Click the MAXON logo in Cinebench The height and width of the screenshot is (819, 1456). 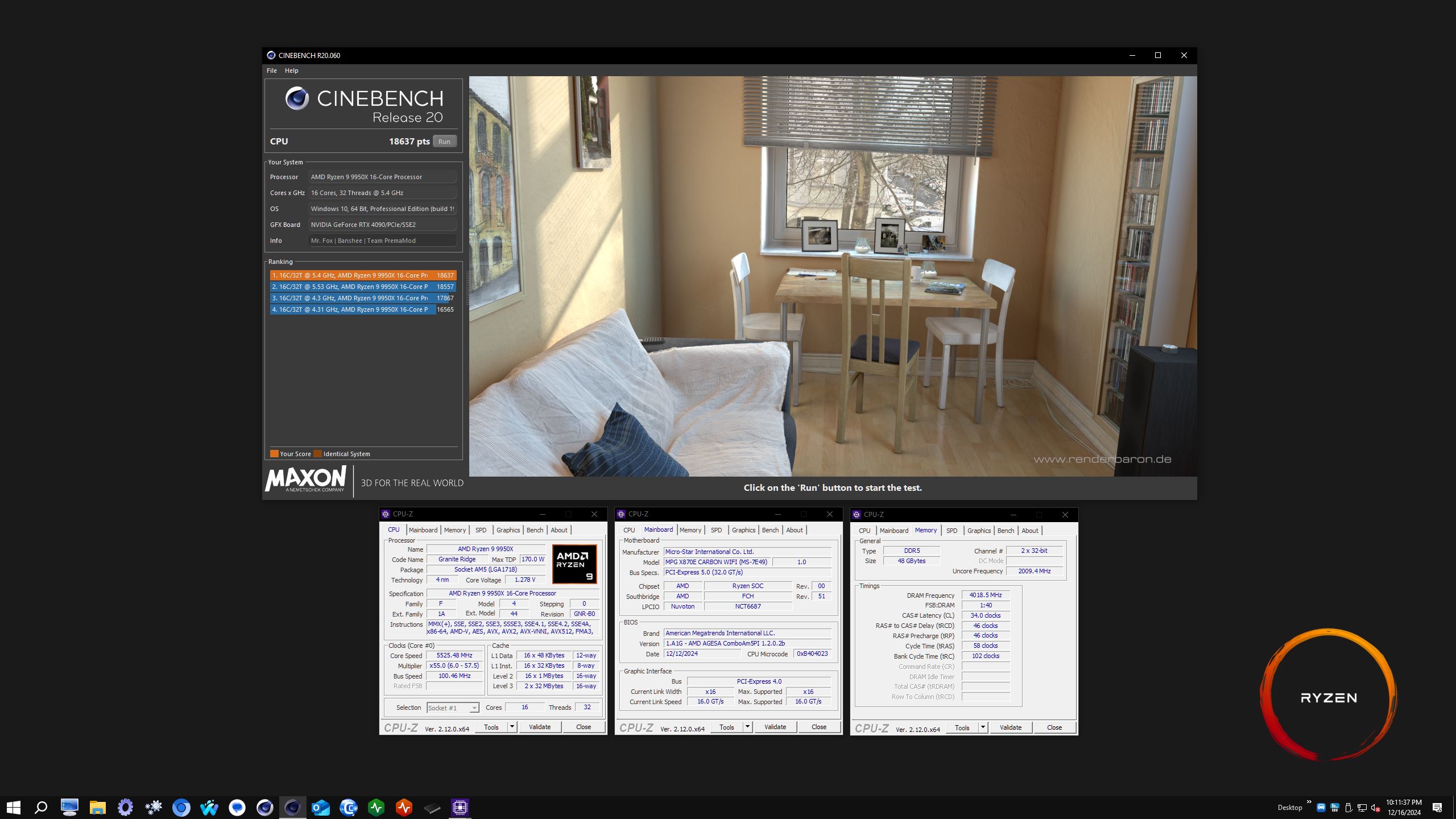pos(306,479)
